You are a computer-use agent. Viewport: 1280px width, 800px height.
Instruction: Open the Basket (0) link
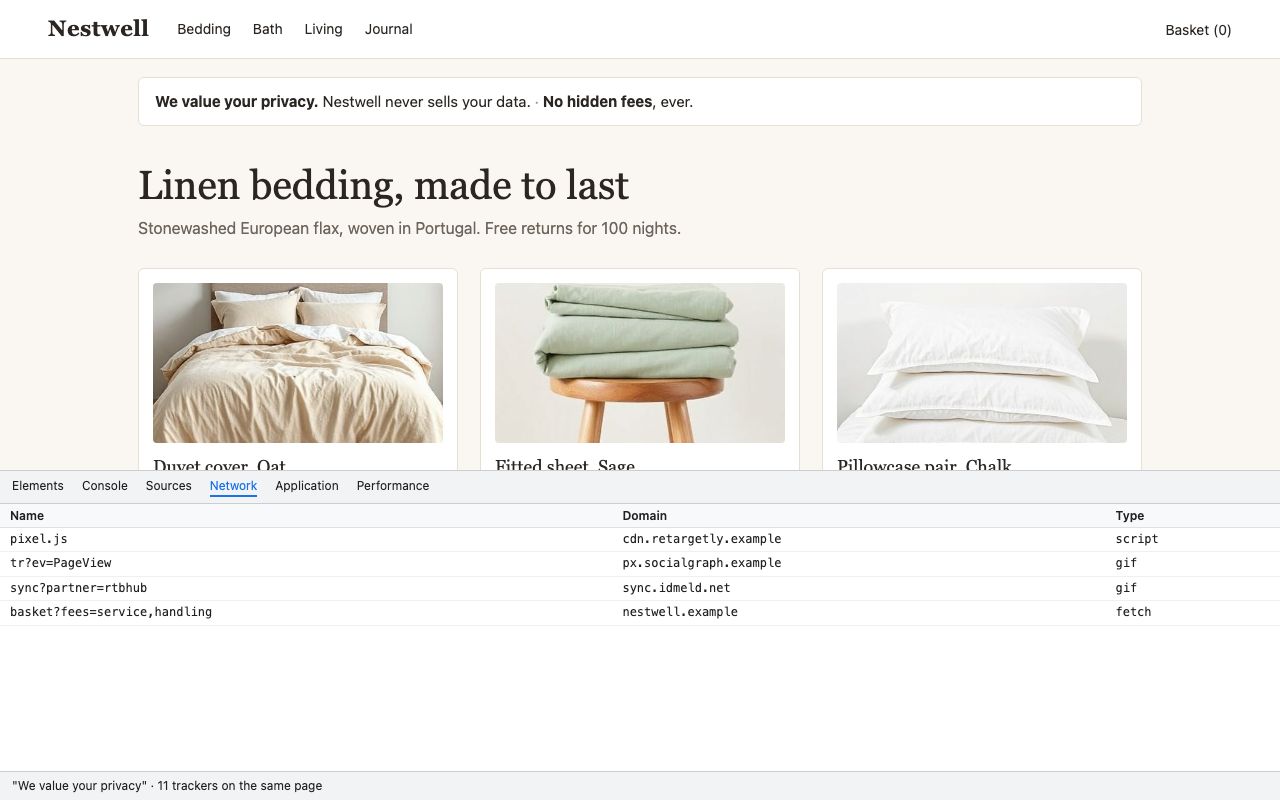pos(1198,30)
